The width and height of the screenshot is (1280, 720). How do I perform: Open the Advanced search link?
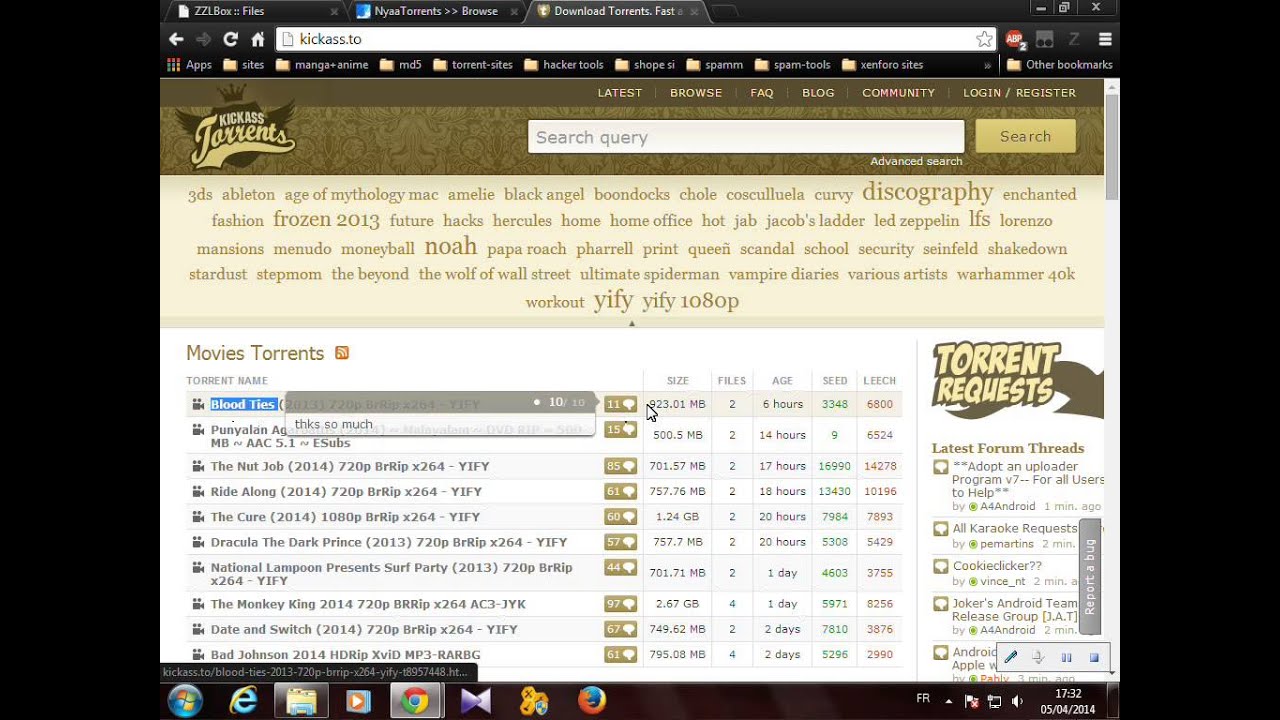pos(916,161)
